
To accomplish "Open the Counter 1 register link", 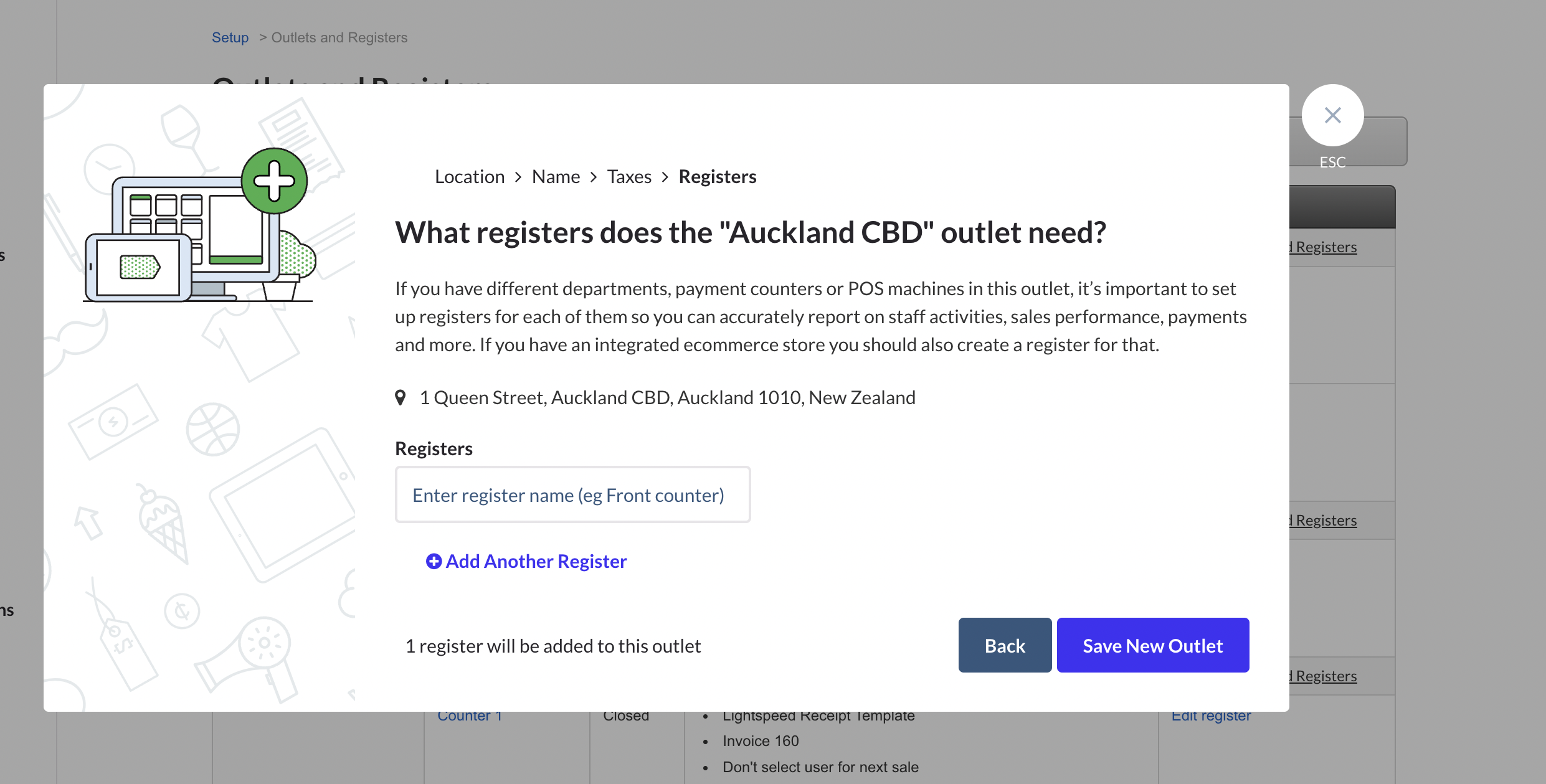I will (470, 716).
